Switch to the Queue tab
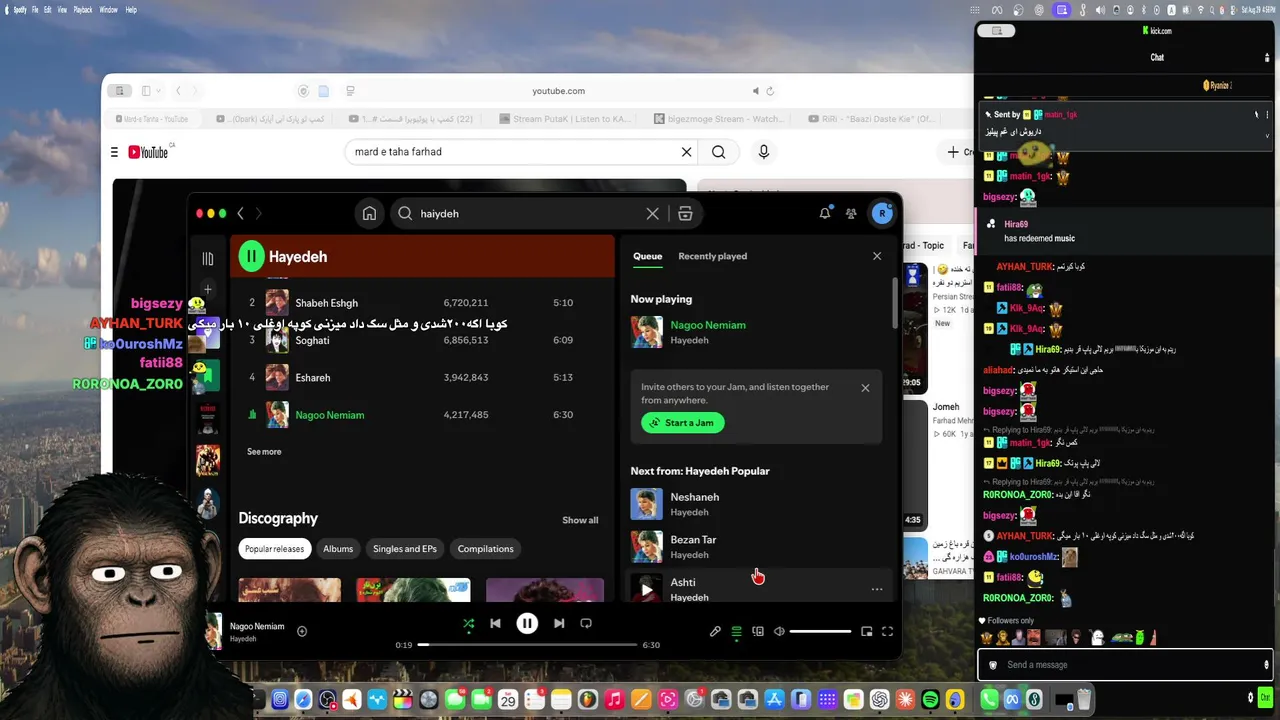 pos(647,256)
